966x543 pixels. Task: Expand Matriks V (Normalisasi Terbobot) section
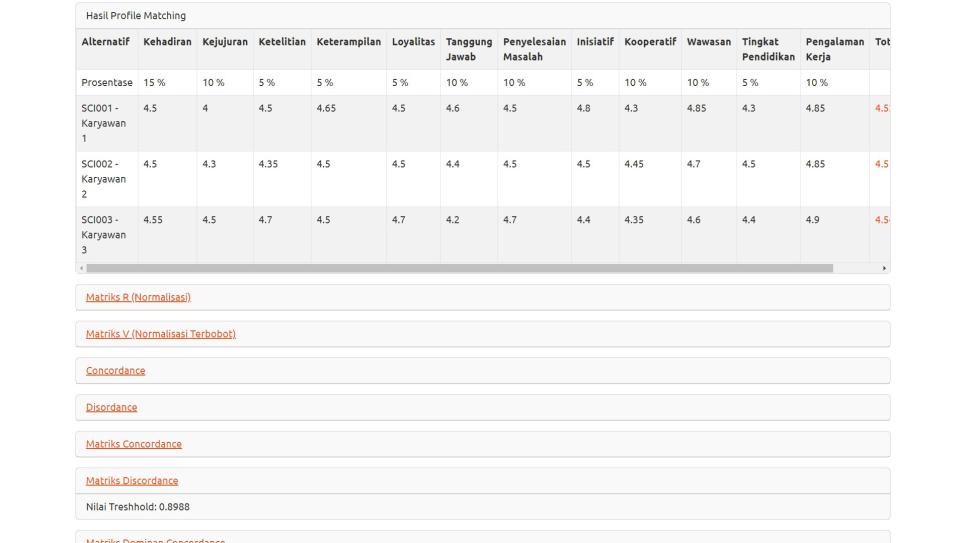tap(160, 334)
